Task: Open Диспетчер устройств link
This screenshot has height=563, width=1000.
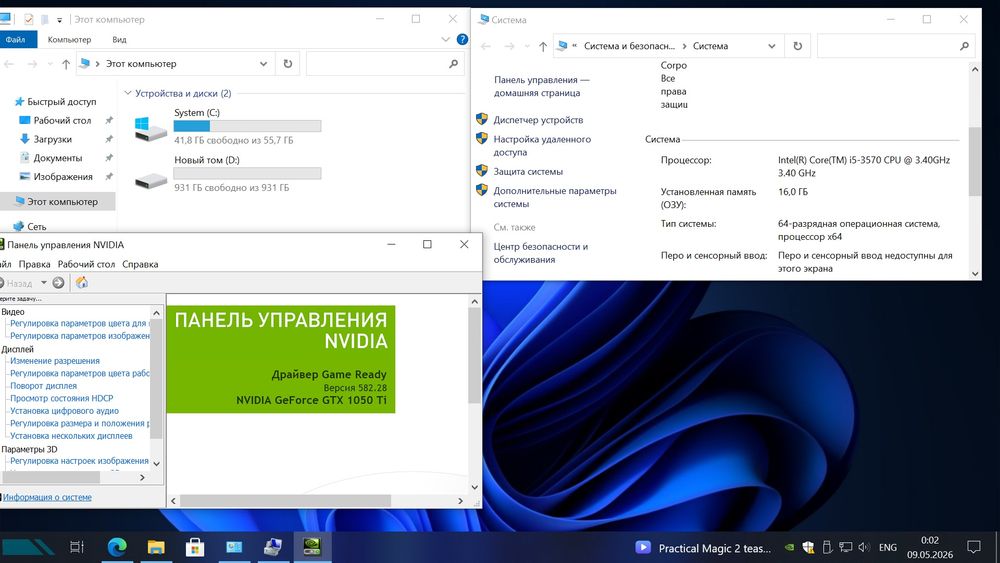Action: click(538, 120)
